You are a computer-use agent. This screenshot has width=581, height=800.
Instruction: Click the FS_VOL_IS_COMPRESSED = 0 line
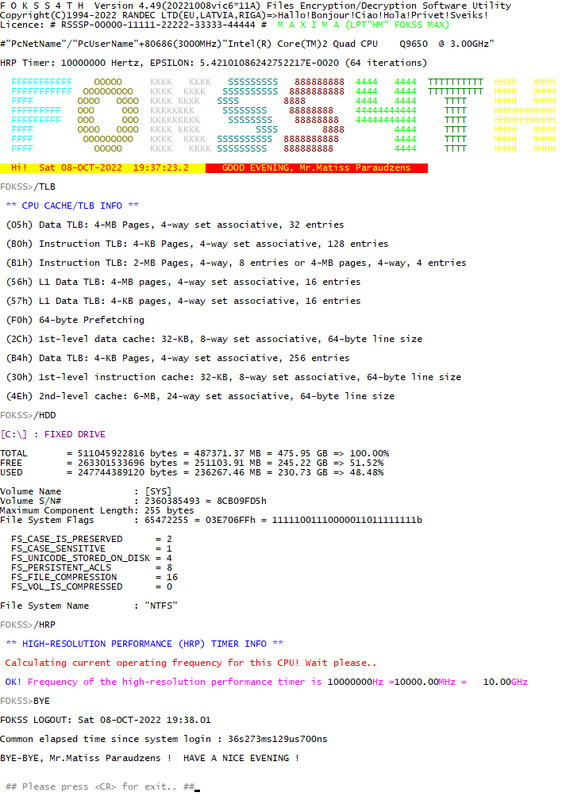(91, 587)
